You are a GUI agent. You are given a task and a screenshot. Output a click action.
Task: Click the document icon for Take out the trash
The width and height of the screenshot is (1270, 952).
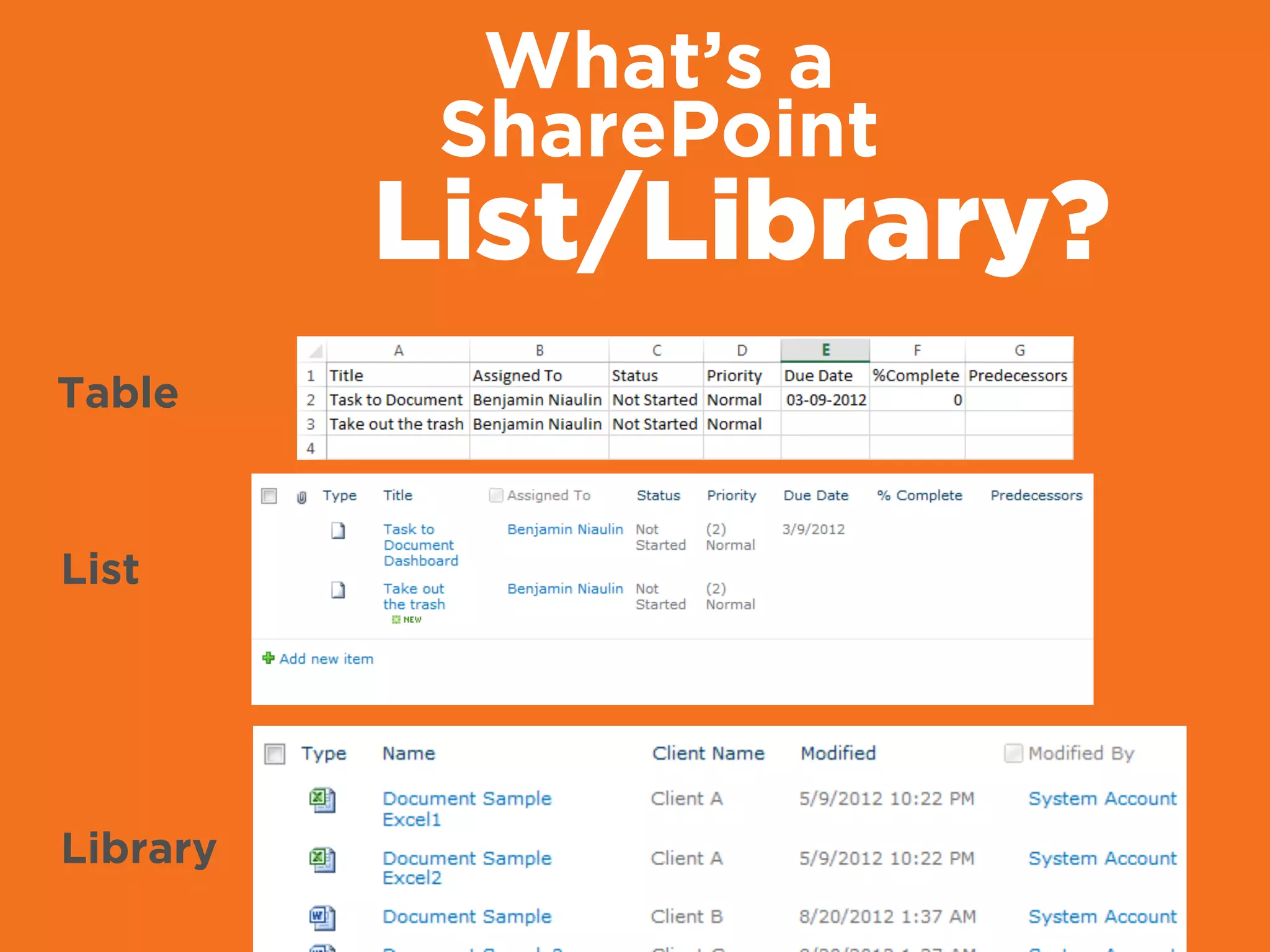338,589
